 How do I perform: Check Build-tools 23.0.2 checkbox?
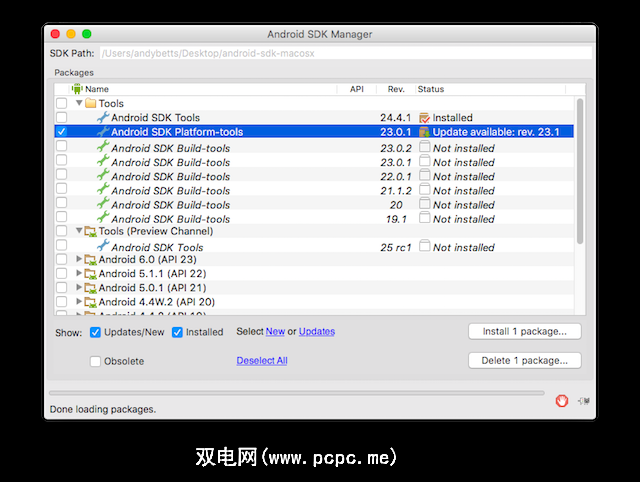pos(62,146)
